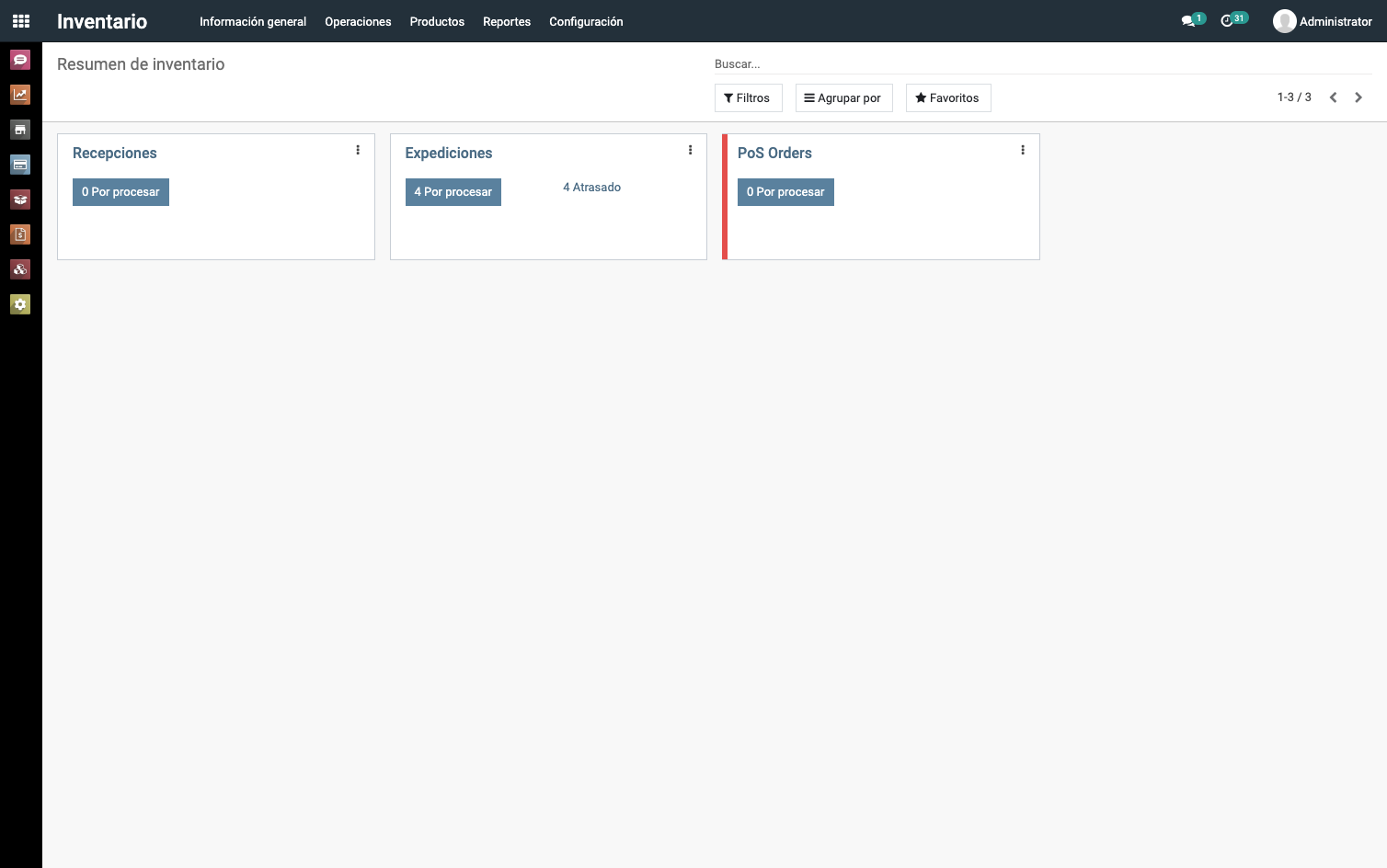Screen dimensions: 1387x868
Task: Open the 4 Atrasado link
Action: [x=591, y=188]
